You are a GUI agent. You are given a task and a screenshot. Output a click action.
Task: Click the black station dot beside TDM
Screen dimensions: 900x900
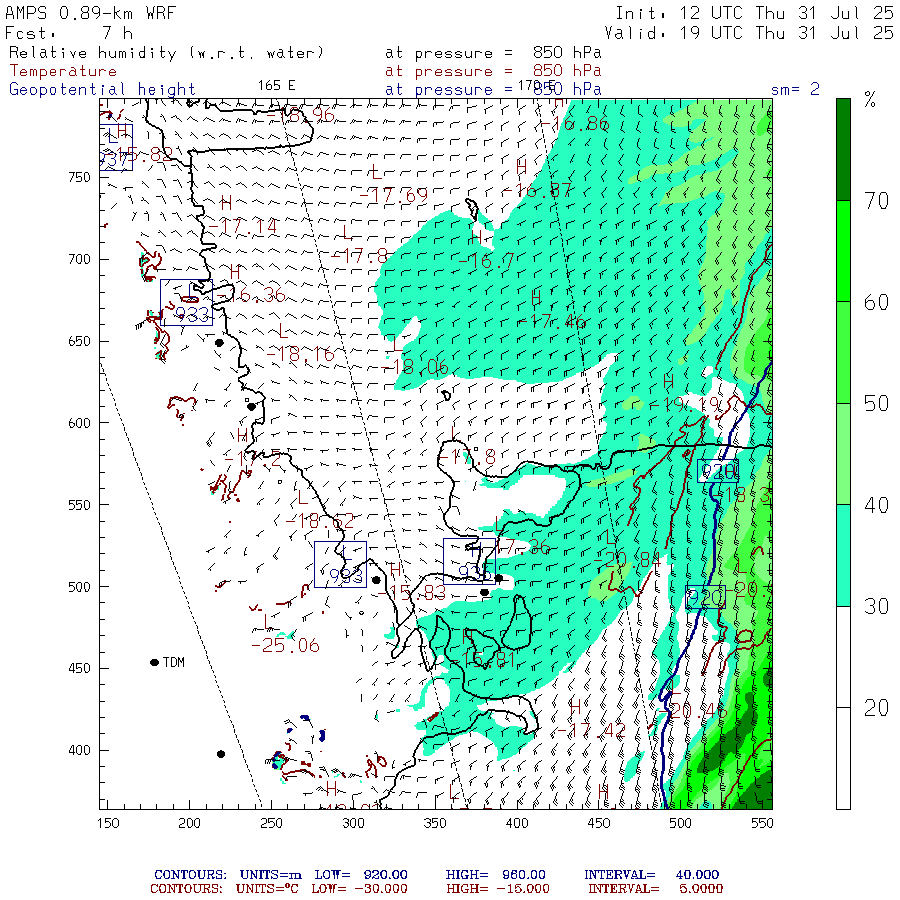[x=154, y=662]
